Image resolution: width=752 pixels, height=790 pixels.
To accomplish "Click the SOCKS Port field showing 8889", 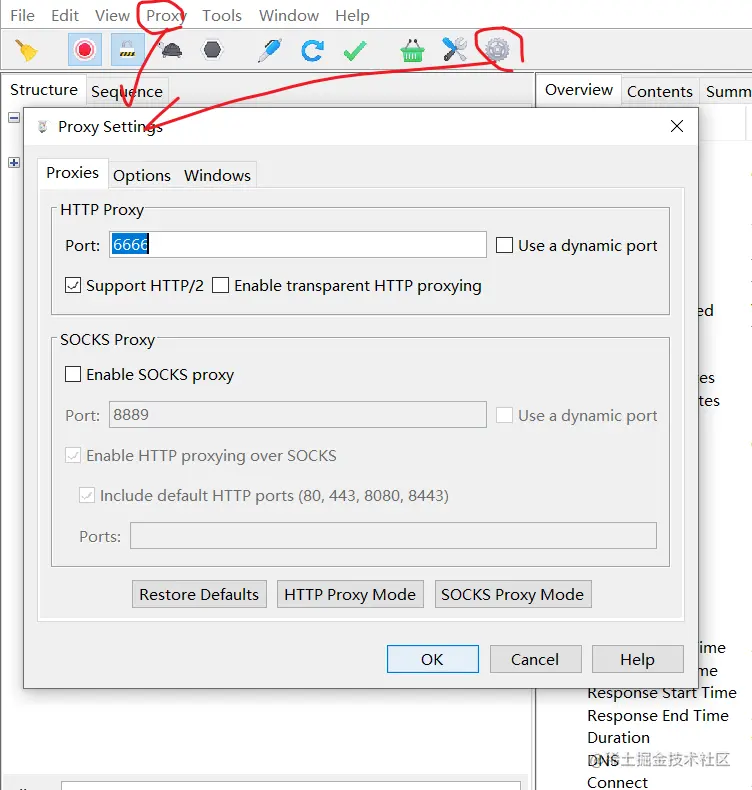I will point(298,415).
